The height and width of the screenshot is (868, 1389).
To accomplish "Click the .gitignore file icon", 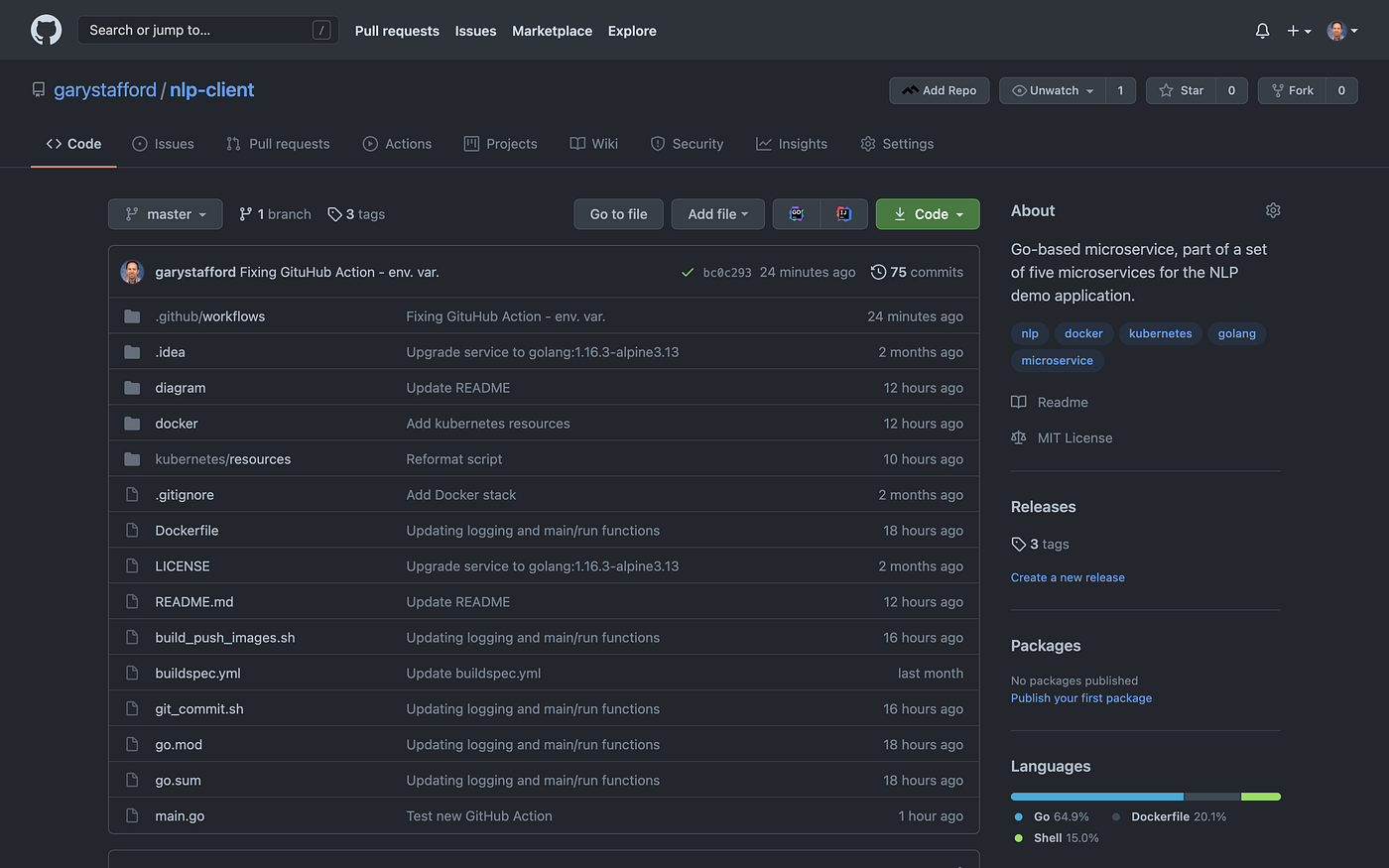I will [132, 495].
